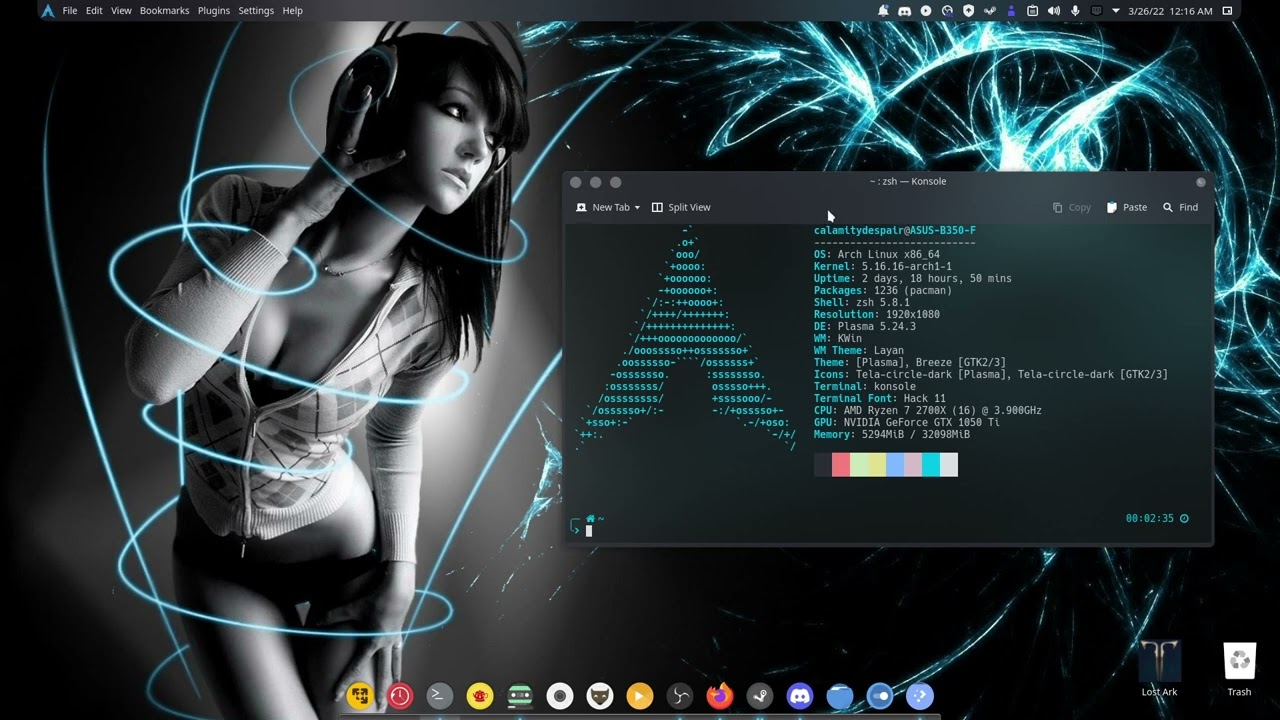The height and width of the screenshot is (720, 1280).
Task: Launch the white record-circle dock icon
Action: (560, 695)
